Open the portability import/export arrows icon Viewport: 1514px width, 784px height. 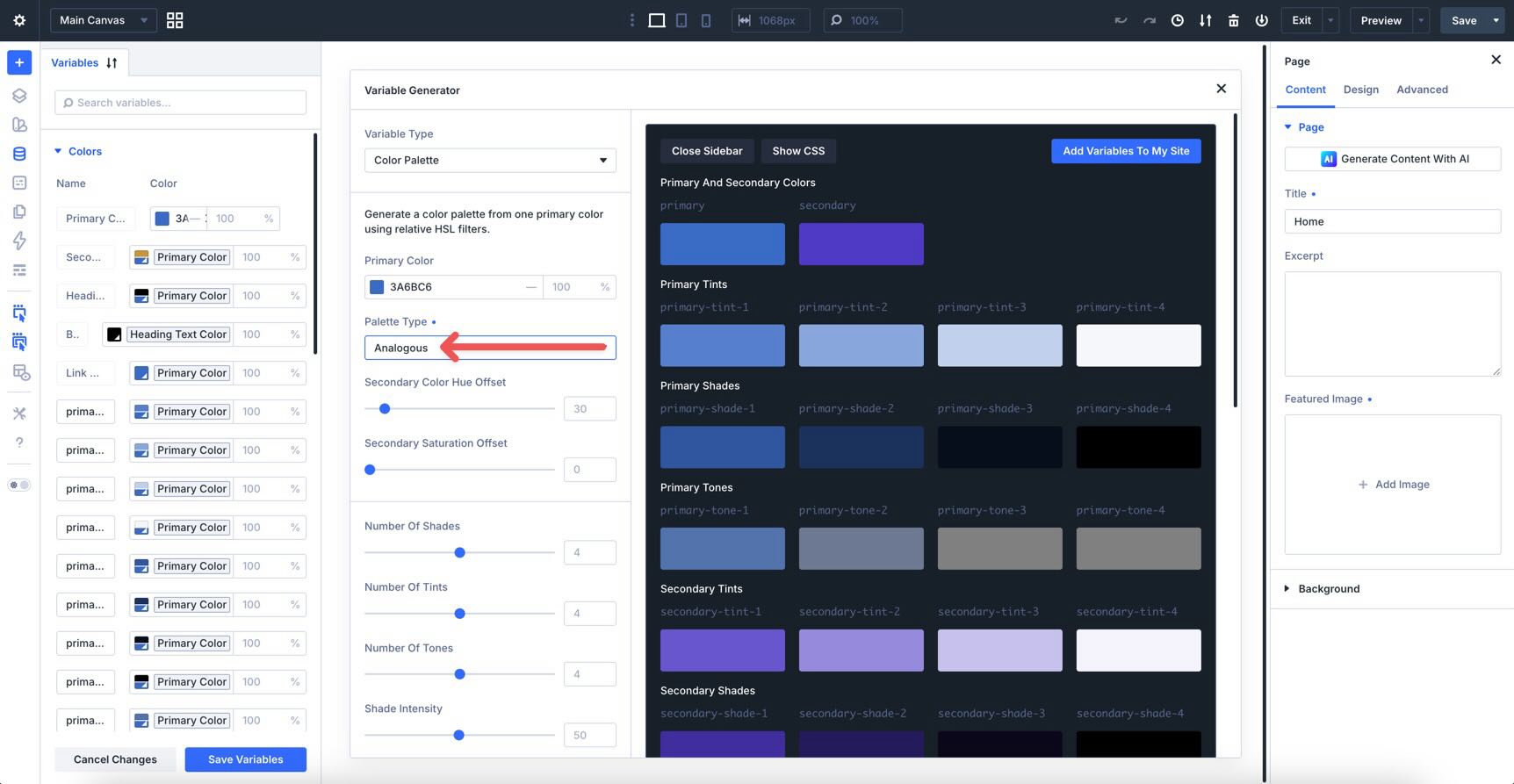(1205, 20)
